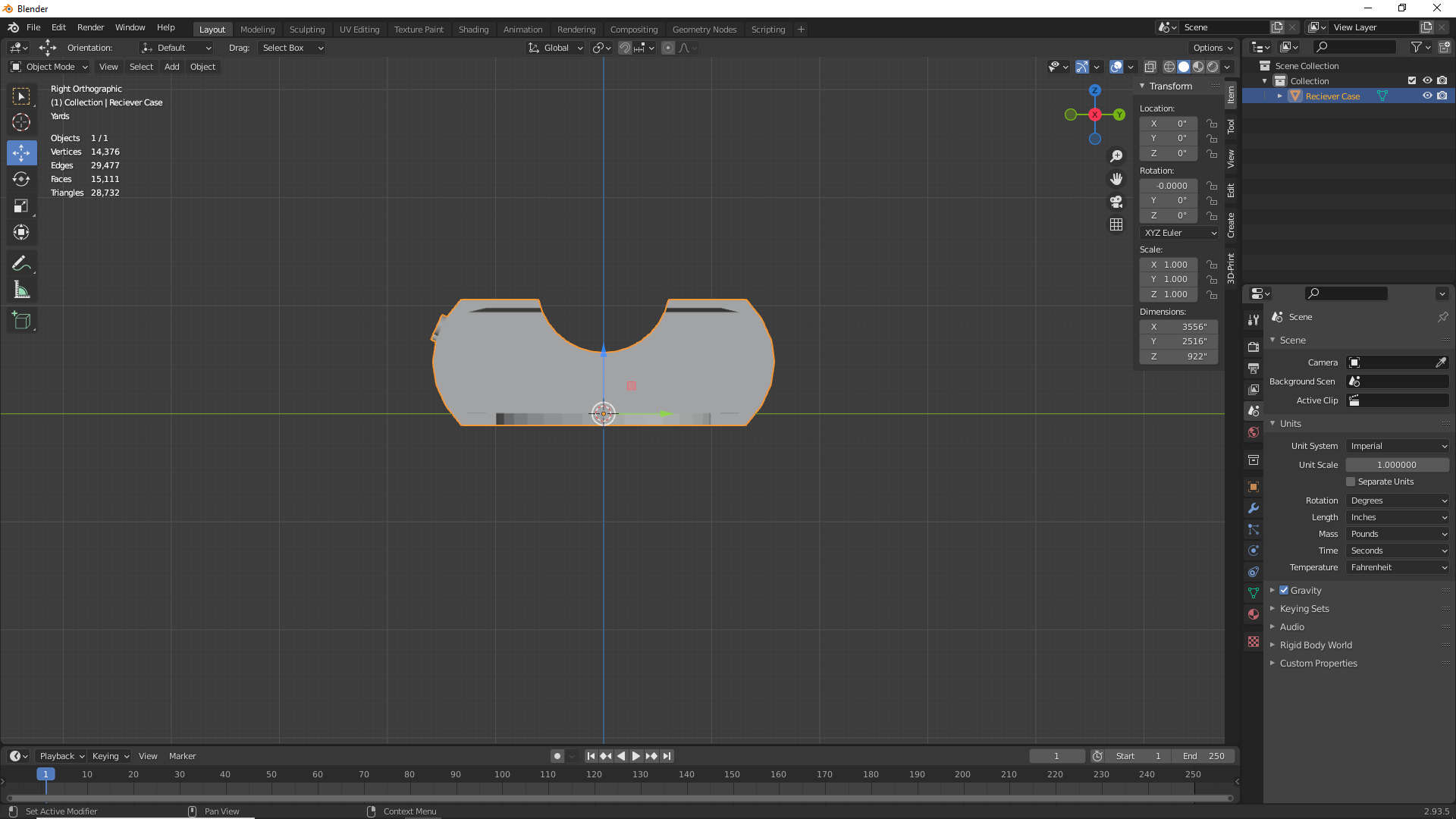Select the Measure tool
The height and width of the screenshot is (819, 1456).
click(21, 290)
